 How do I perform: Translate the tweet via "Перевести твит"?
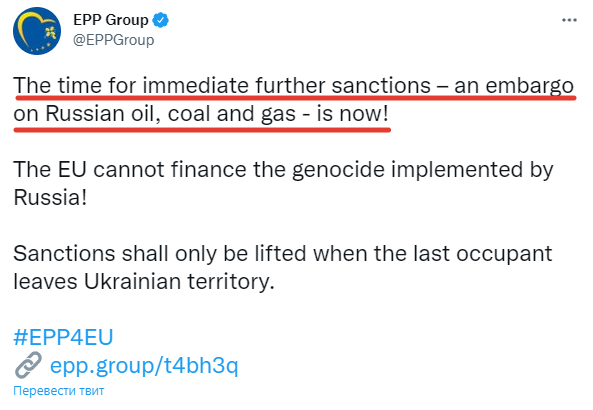59,391
